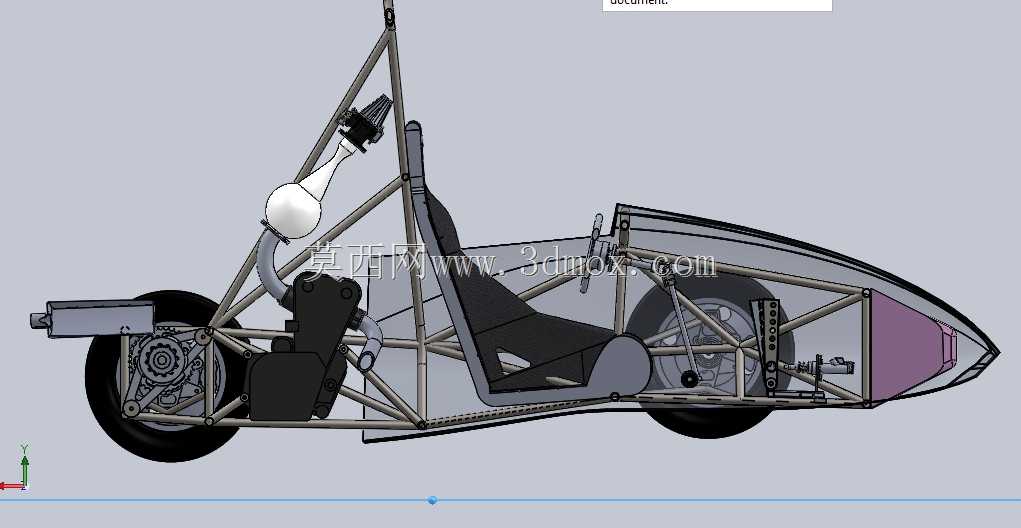Click the red X axis of the triad
The width and height of the screenshot is (1021, 528).
coord(11,486)
